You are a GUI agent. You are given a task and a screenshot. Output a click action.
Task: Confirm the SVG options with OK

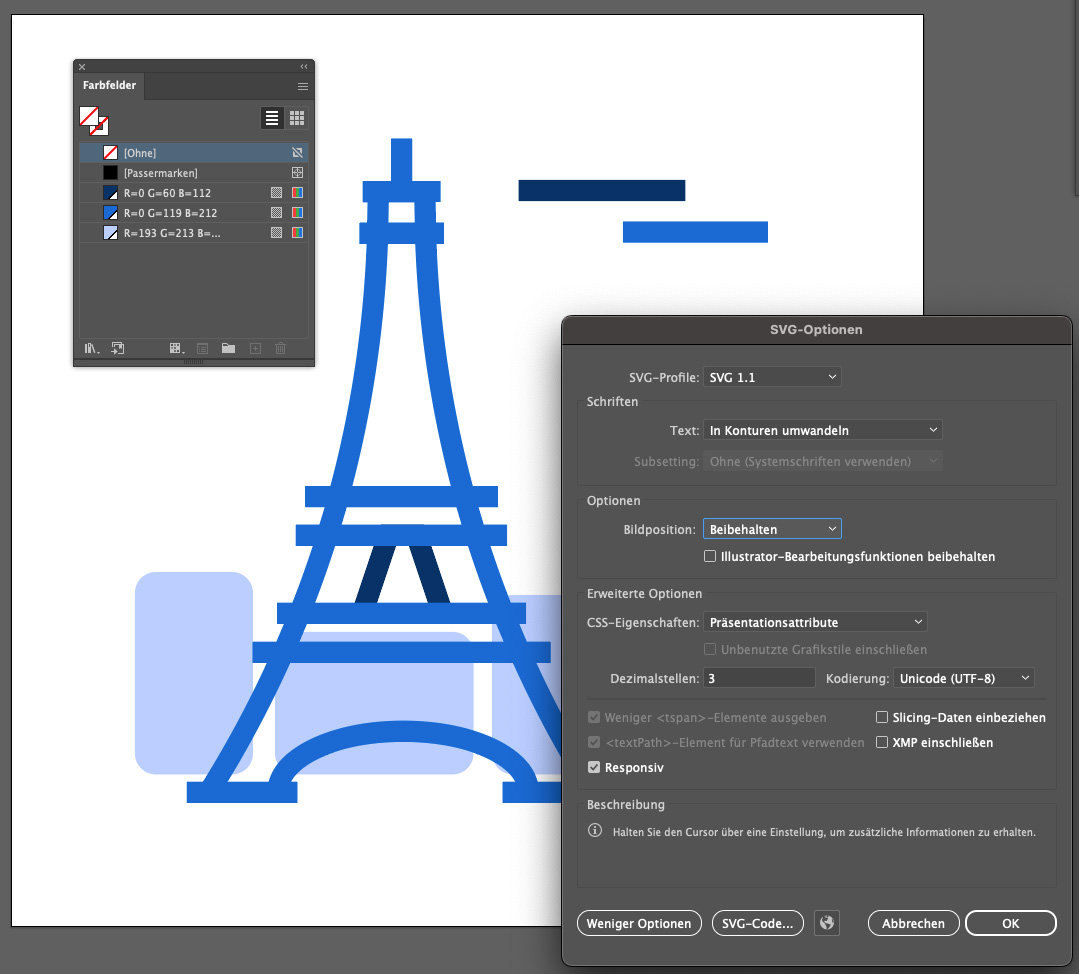point(1010,923)
